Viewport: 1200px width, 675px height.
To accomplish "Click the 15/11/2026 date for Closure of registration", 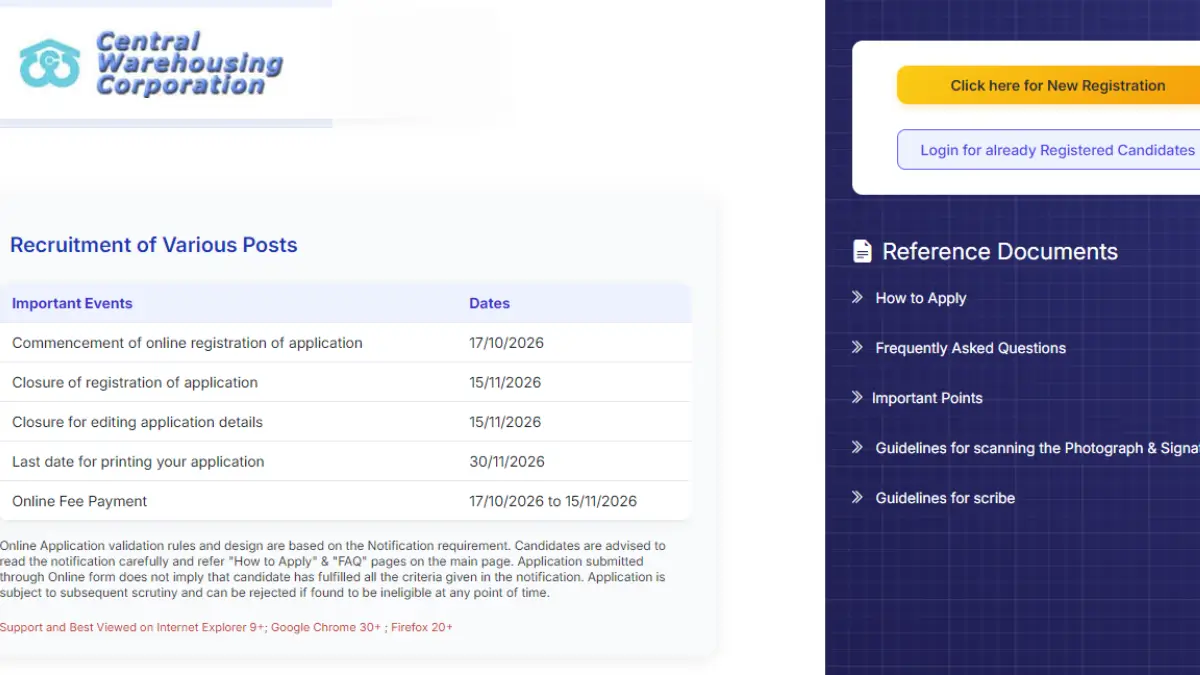I will [x=506, y=382].
